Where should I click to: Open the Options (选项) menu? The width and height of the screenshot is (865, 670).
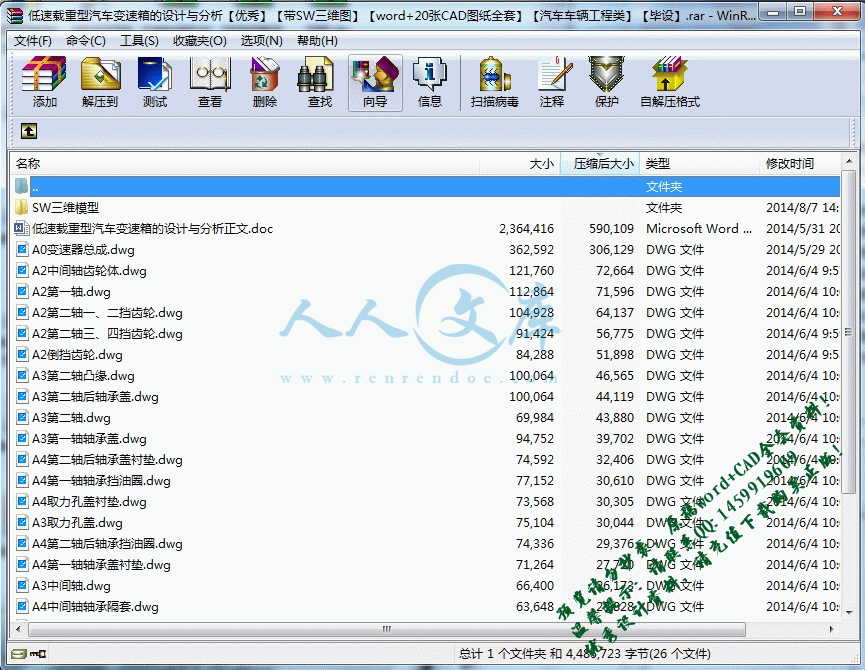[x=261, y=40]
